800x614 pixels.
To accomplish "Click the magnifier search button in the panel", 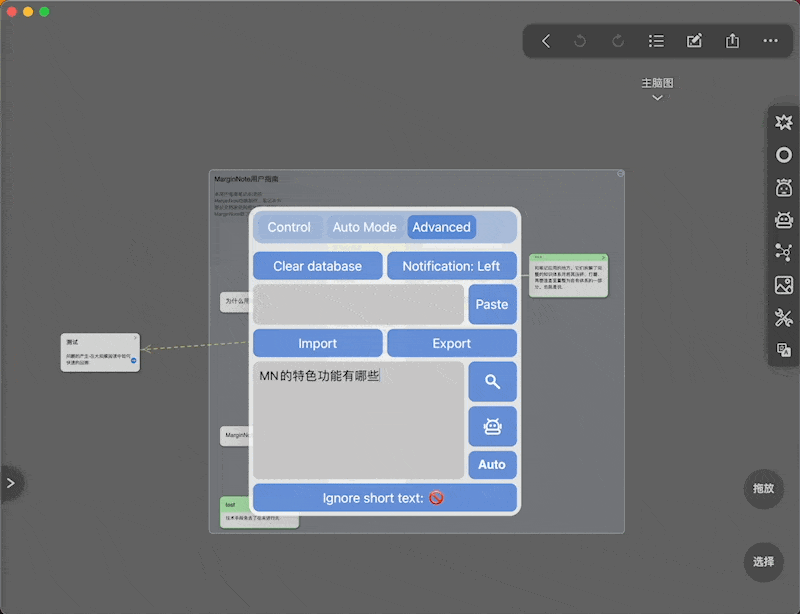I will pyautogui.click(x=492, y=382).
